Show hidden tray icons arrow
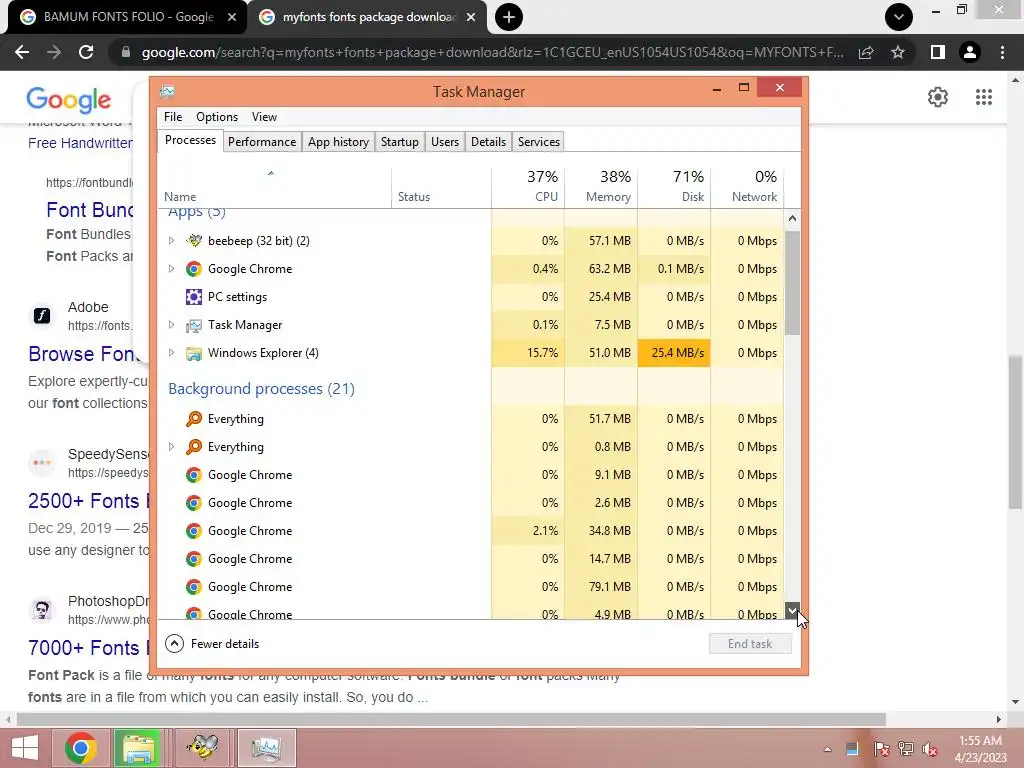Screen dimensions: 1024x768 tap(827, 749)
